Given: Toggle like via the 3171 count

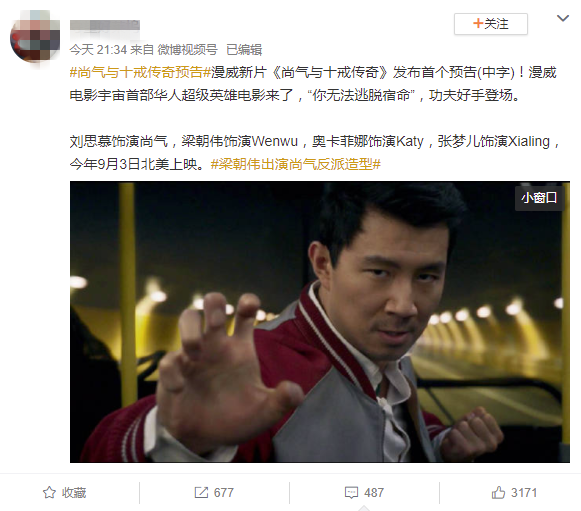Looking at the screenshot, I should pos(524,493).
